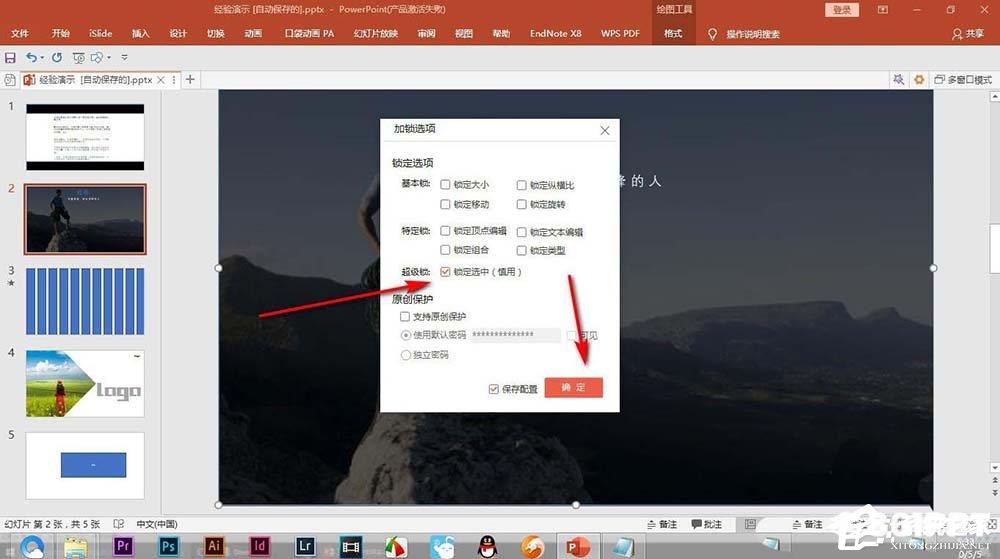
Task: Switch to the 插入 tab
Action: pos(140,33)
